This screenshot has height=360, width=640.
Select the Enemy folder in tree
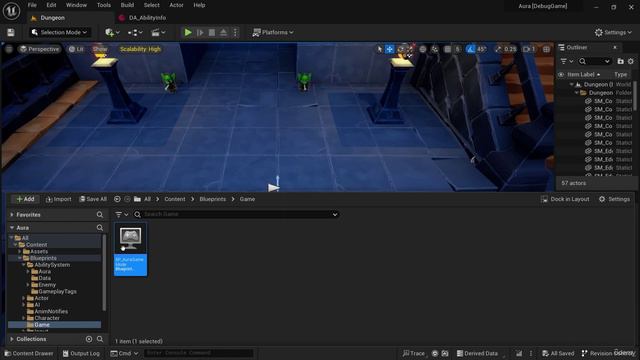click(x=47, y=284)
